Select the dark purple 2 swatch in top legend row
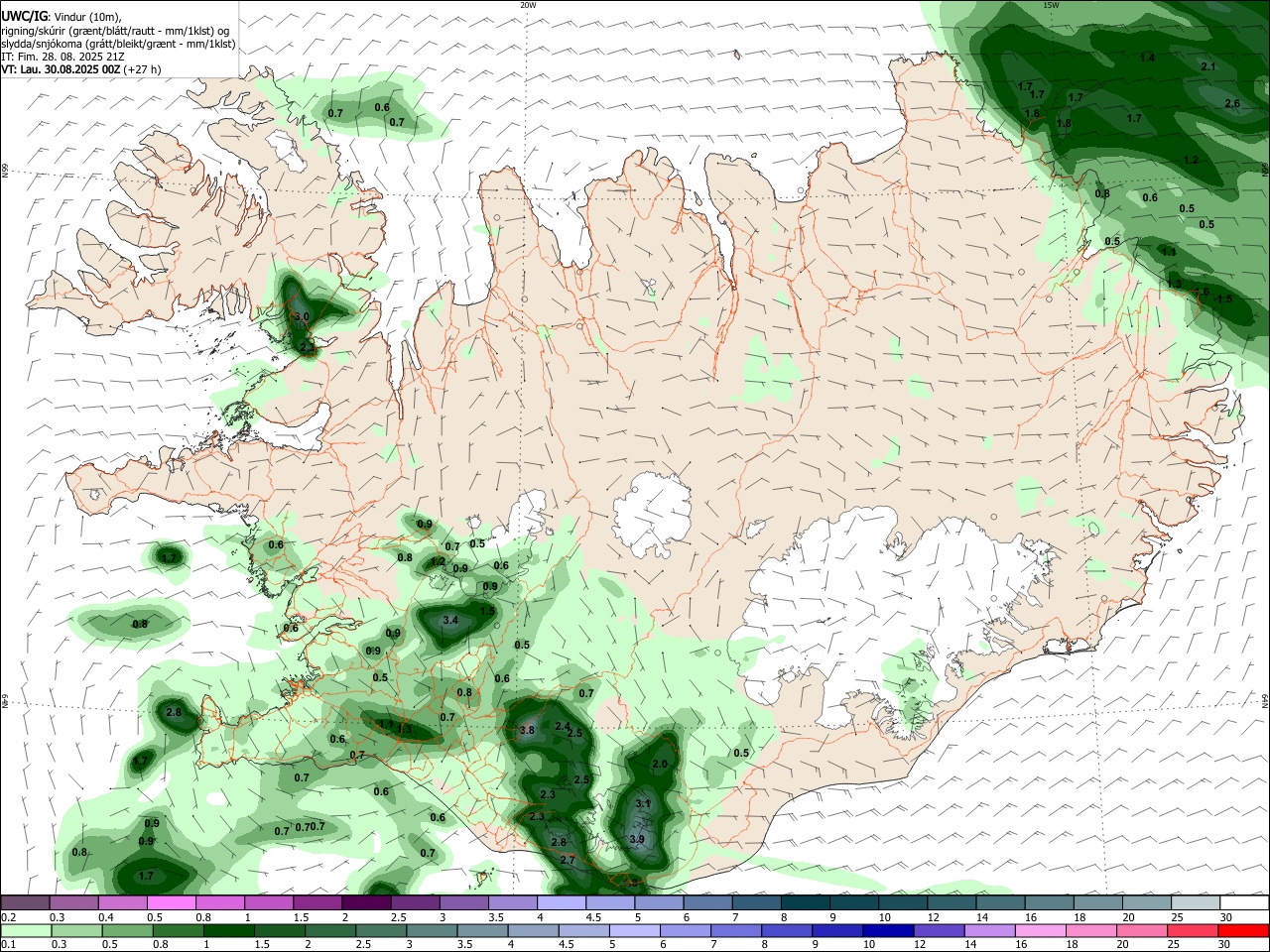Viewport: 1270px width, 952px height. [366, 902]
